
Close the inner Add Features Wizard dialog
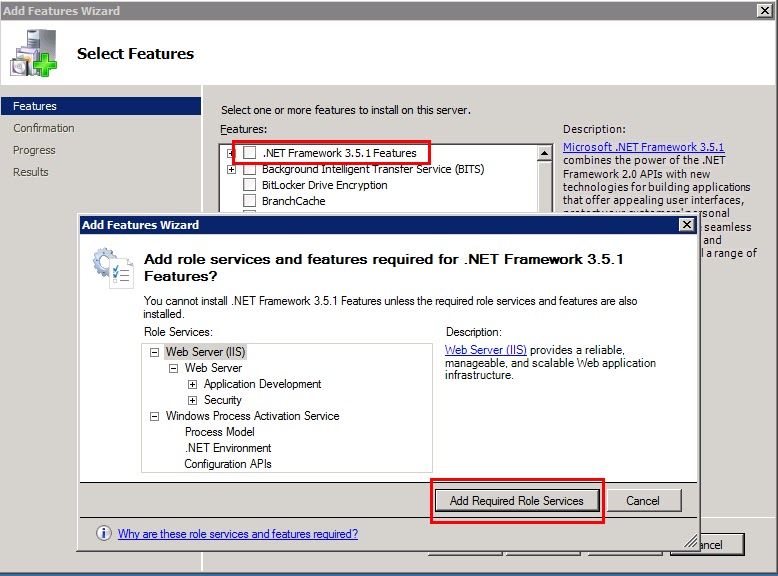686,225
